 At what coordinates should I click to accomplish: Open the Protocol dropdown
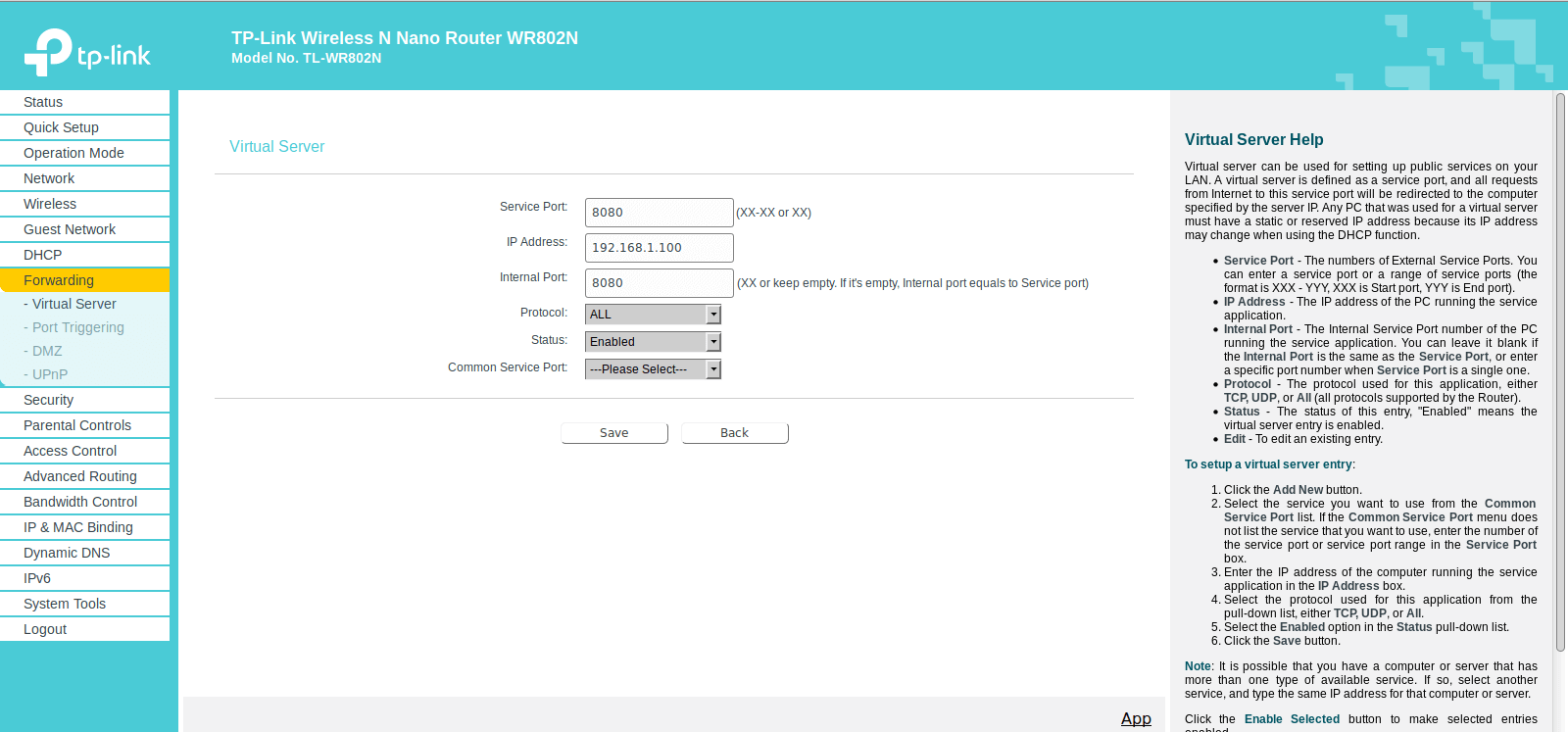coord(653,315)
